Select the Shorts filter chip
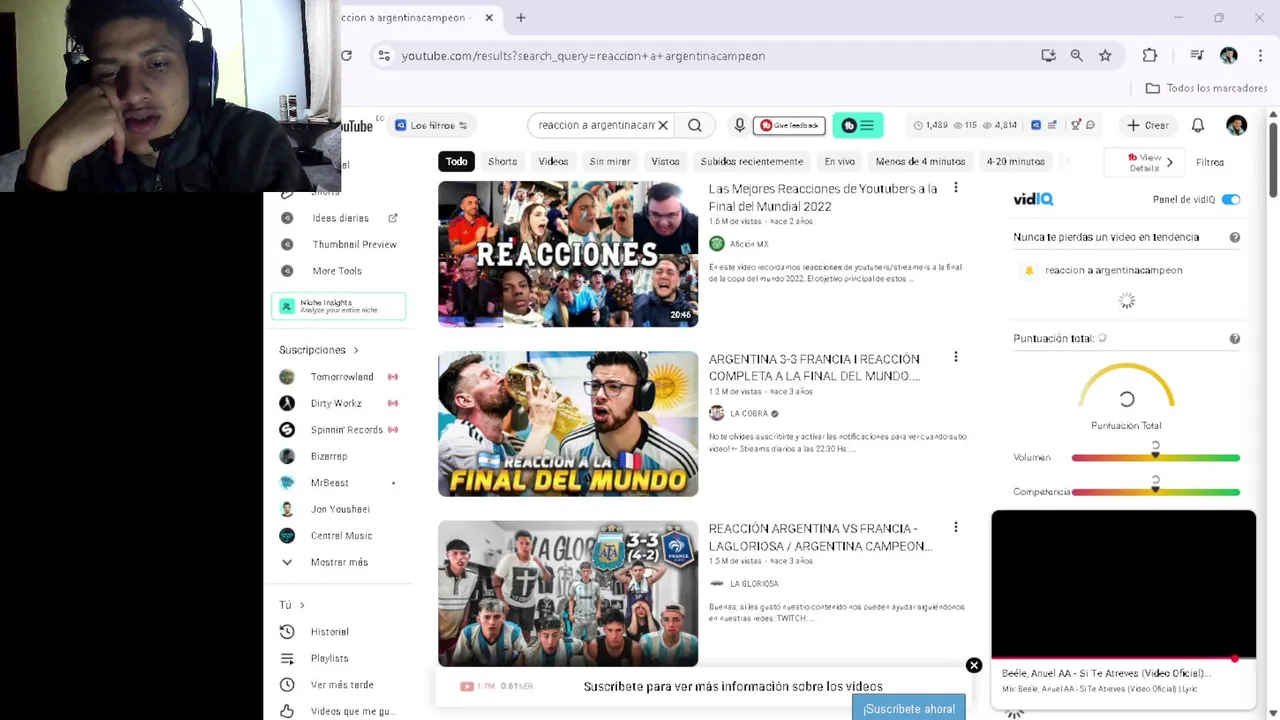Screen dimensions: 1280x720 [502, 161]
